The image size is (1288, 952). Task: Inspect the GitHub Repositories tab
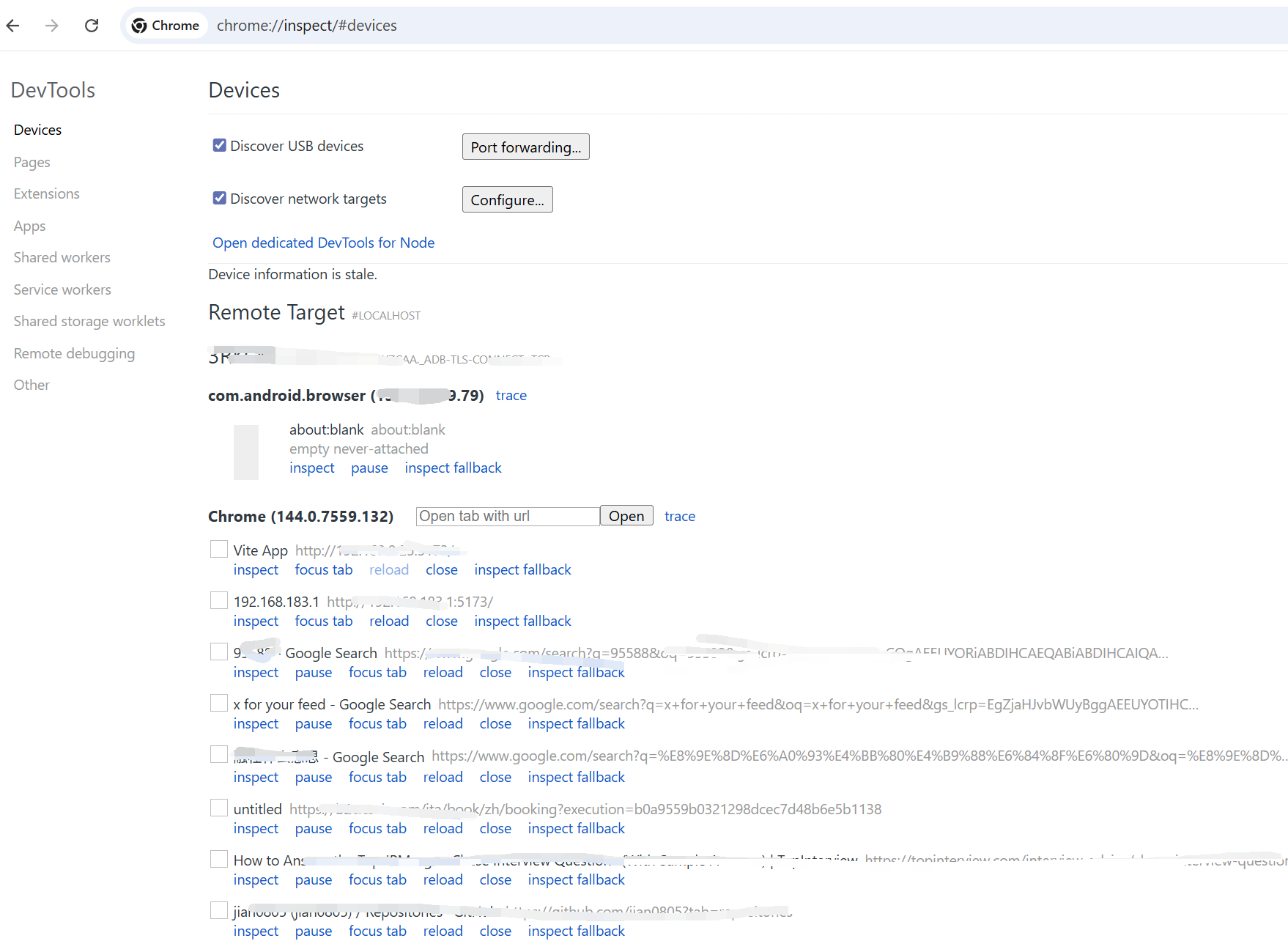[x=256, y=931]
